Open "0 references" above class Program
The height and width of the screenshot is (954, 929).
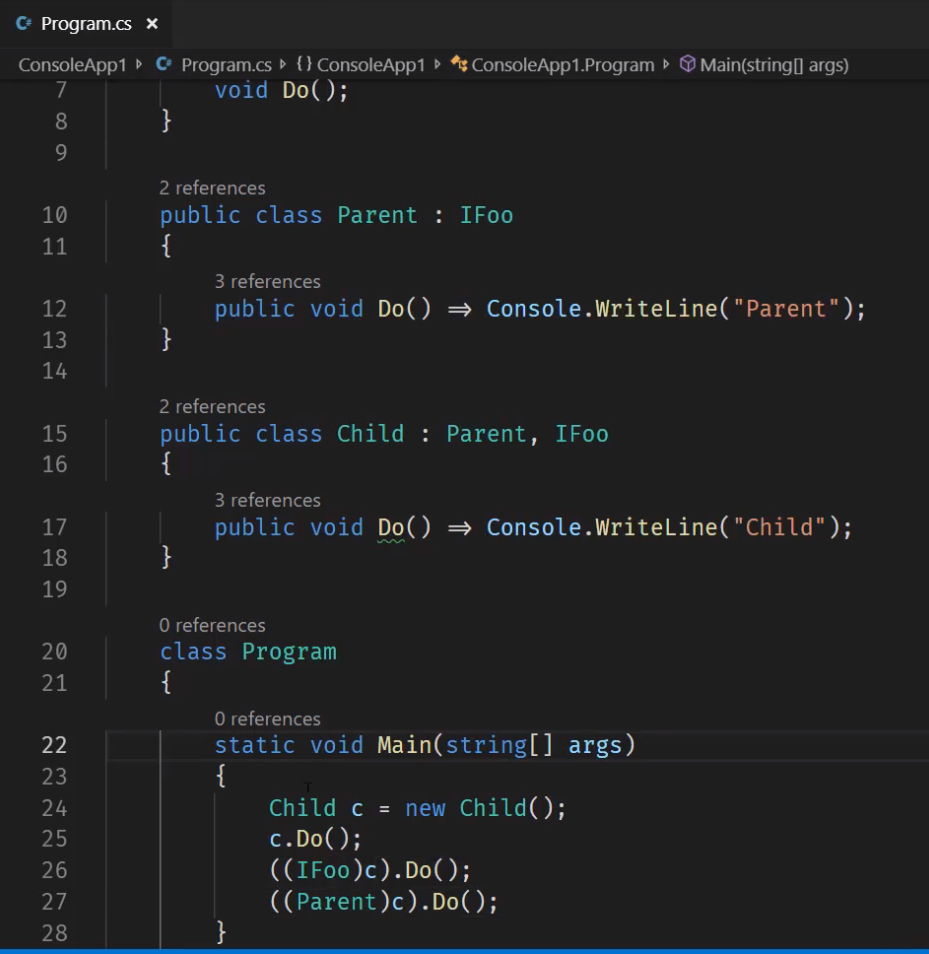[x=212, y=625]
